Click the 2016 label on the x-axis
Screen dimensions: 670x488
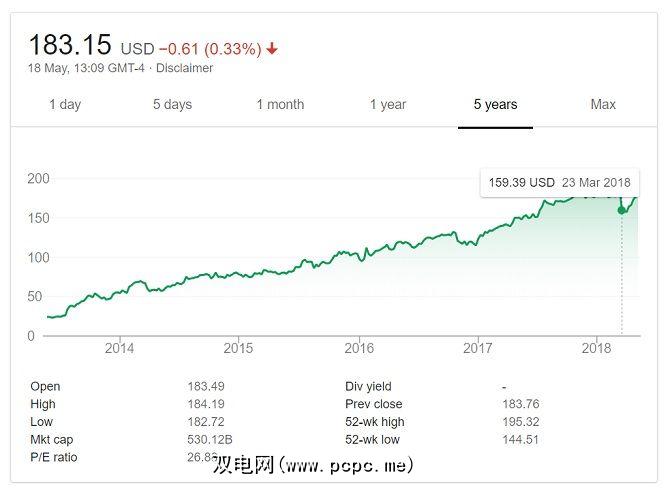359,348
